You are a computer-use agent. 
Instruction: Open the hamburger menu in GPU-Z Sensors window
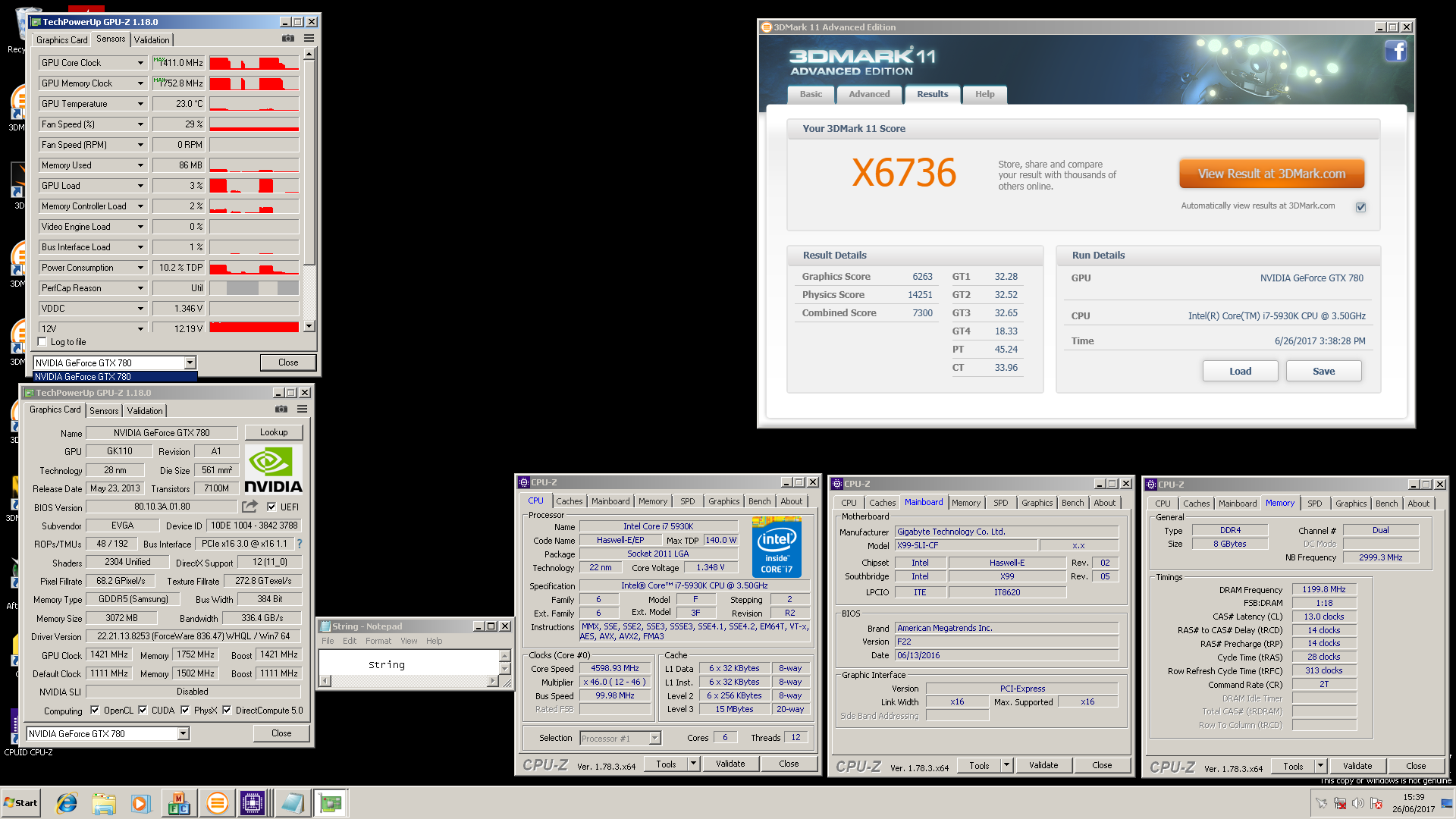pos(309,38)
